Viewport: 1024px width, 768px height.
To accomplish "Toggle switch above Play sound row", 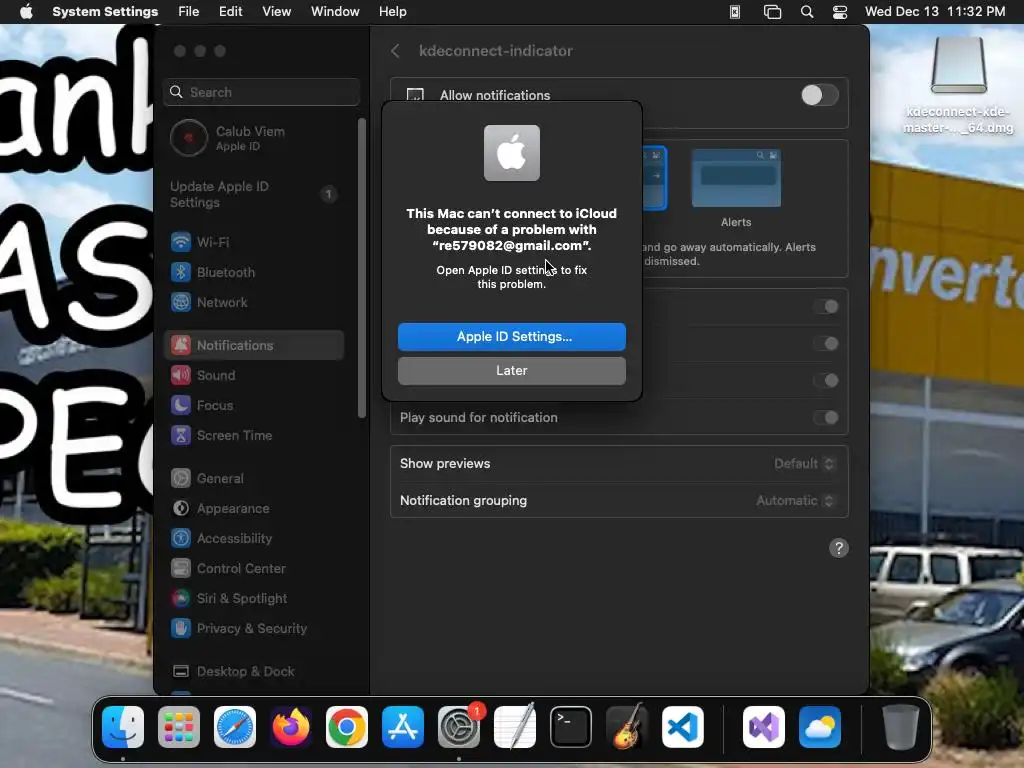I will [x=826, y=381].
